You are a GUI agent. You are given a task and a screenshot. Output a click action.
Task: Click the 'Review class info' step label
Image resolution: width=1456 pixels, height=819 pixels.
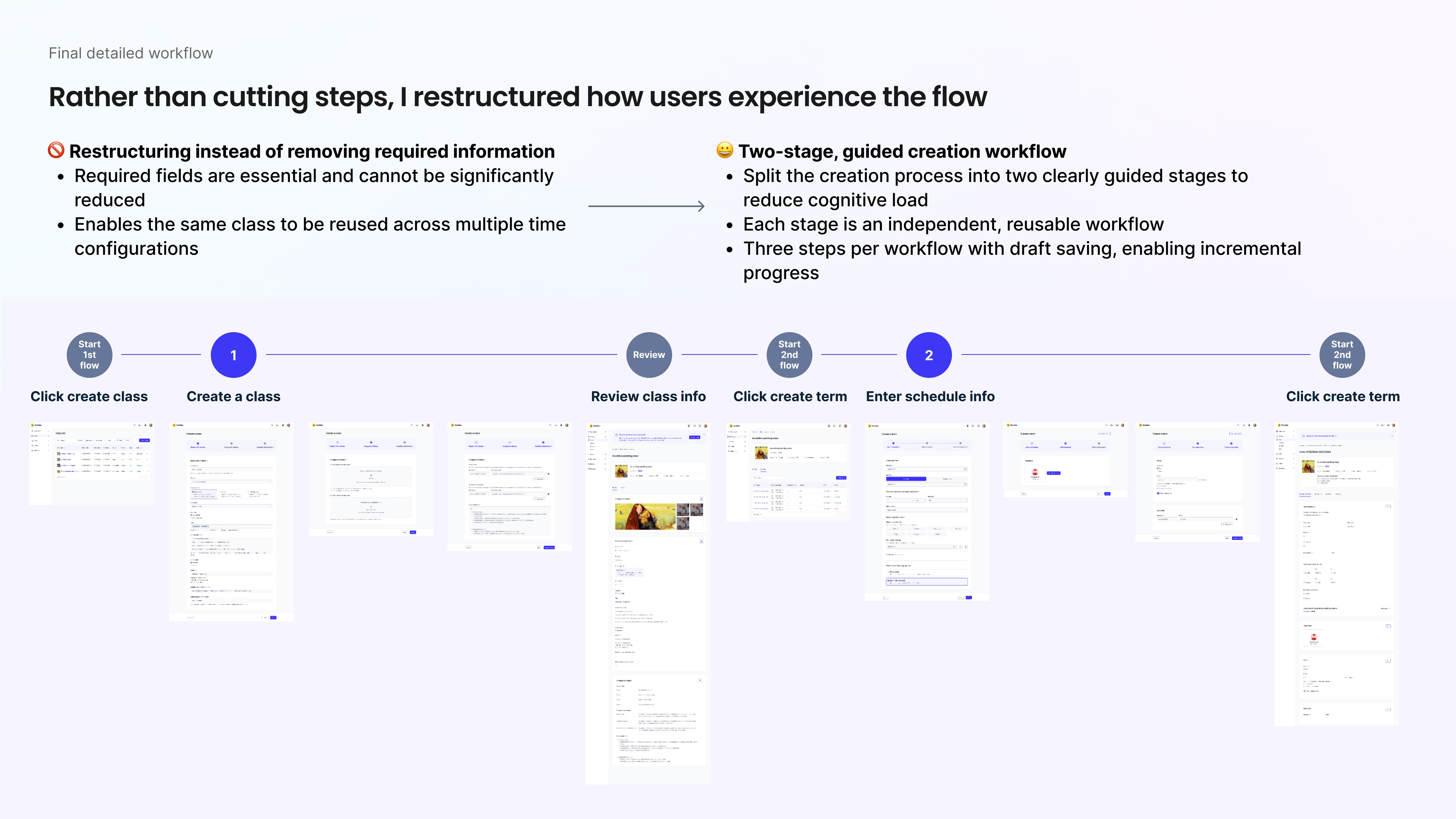coord(648,396)
